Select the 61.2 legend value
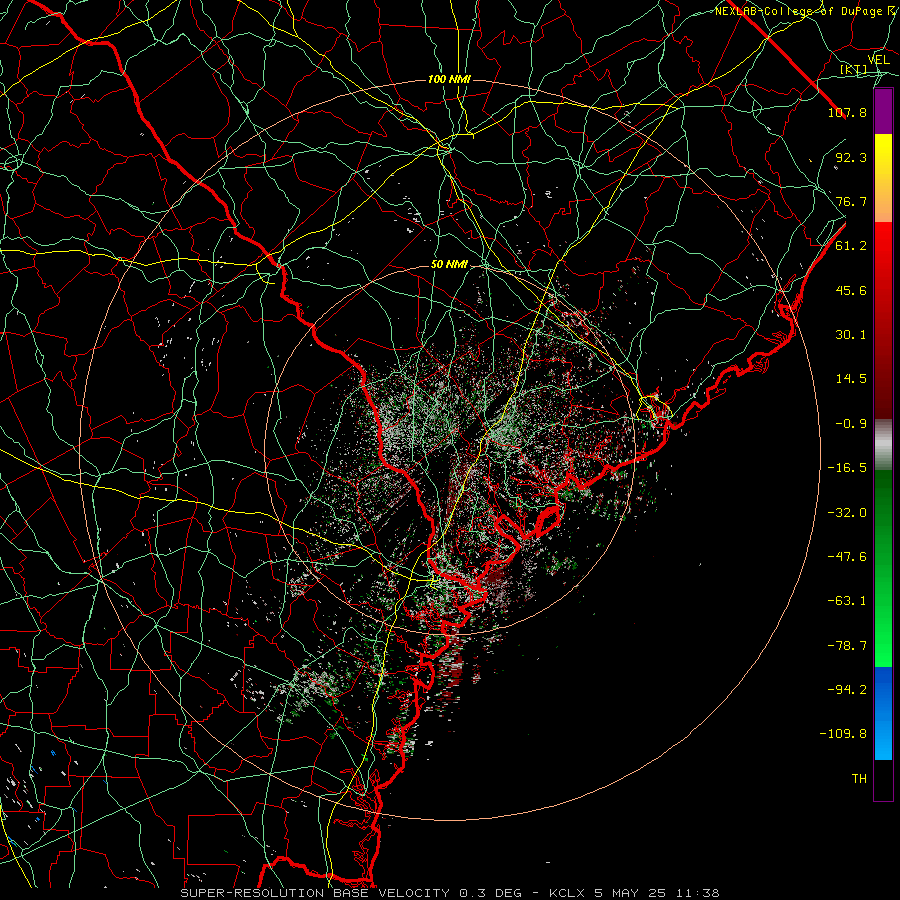 click(851, 246)
